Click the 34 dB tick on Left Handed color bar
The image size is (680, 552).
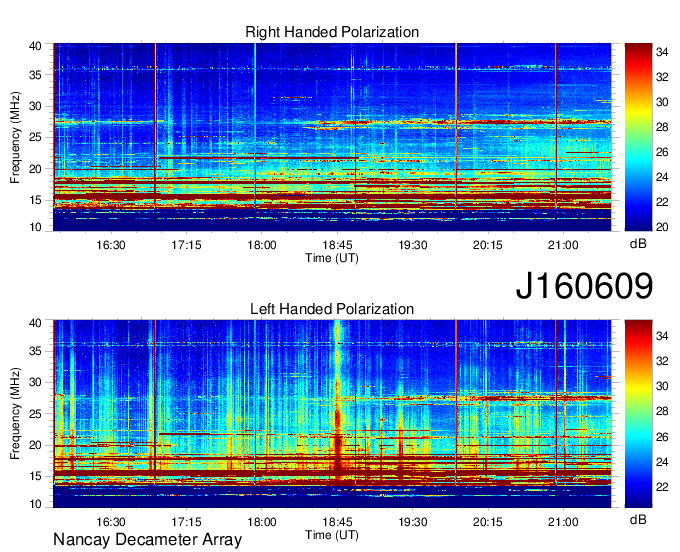(x=662, y=336)
